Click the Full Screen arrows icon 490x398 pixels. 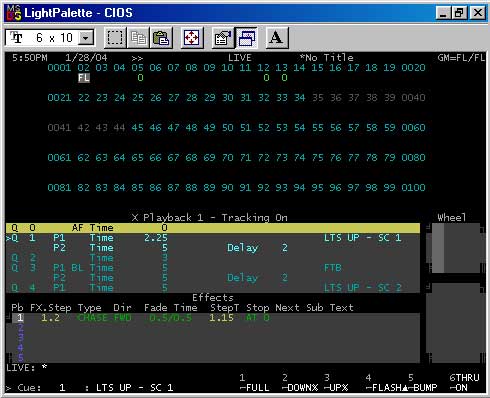click(x=192, y=38)
